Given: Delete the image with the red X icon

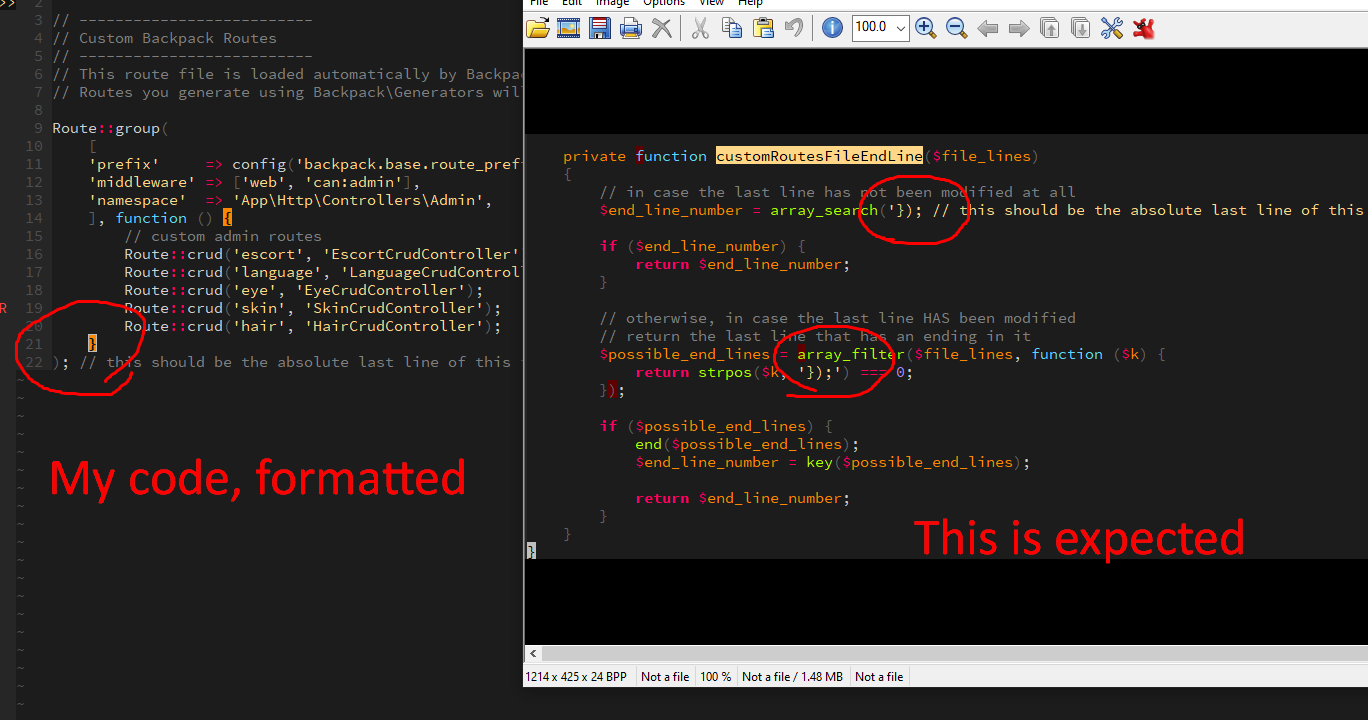Looking at the screenshot, I should pyautogui.click(x=660, y=27).
